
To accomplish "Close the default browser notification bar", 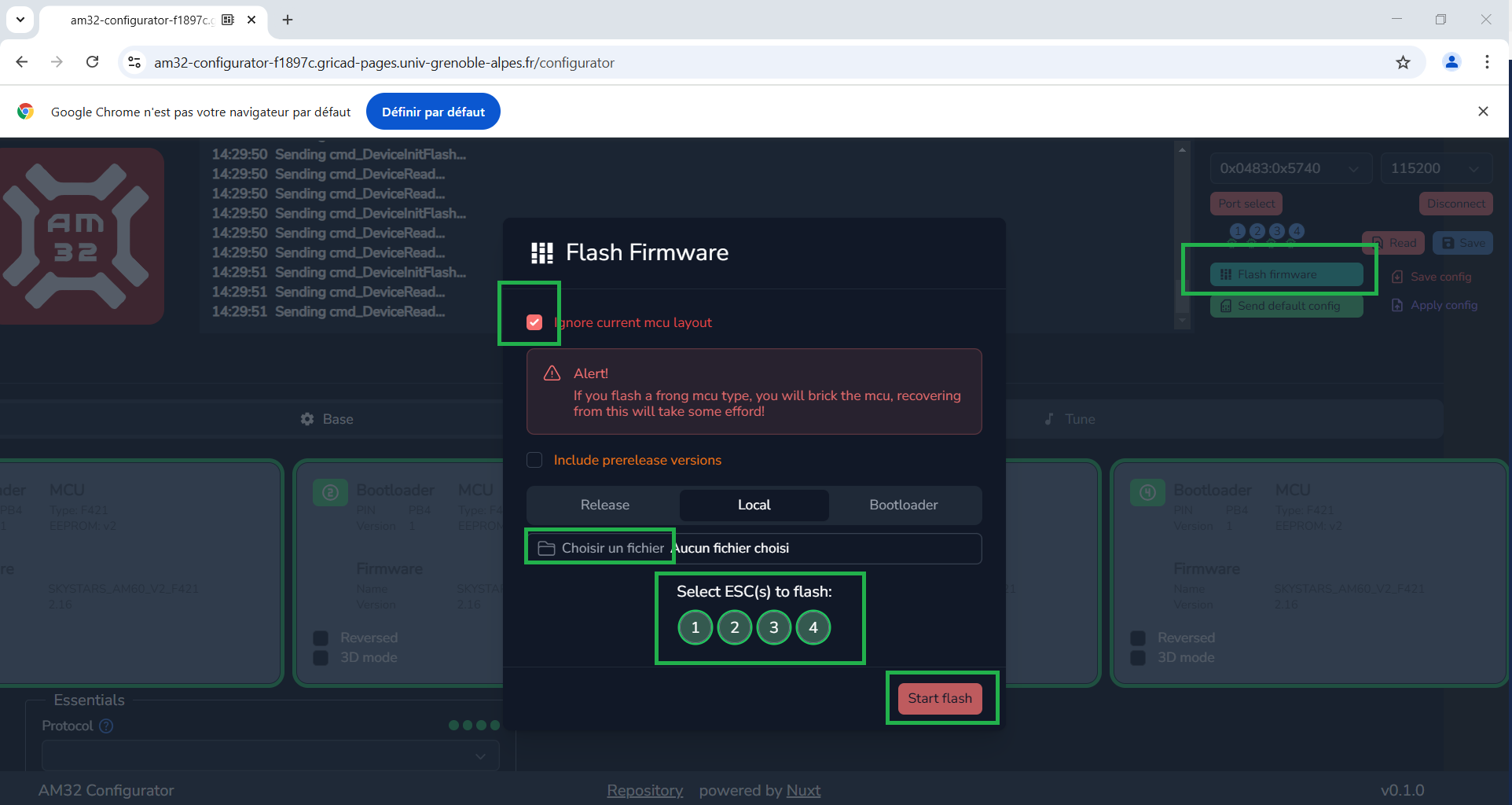I will click(x=1483, y=112).
